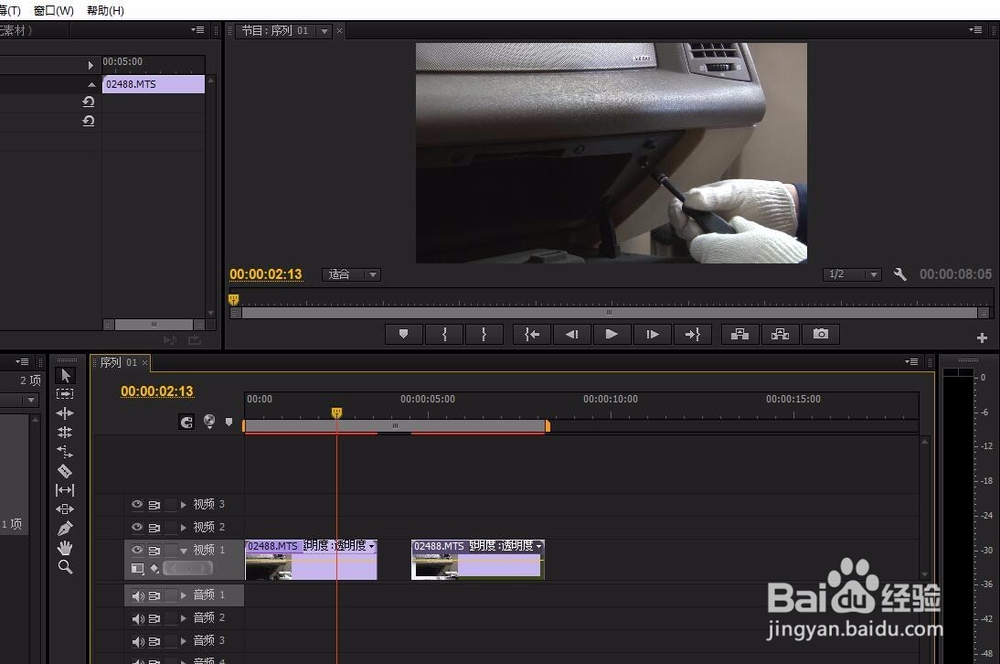Choose the Ripple Edit tool
Viewport: 1000px width, 664px height.
(x=65, y=413)
